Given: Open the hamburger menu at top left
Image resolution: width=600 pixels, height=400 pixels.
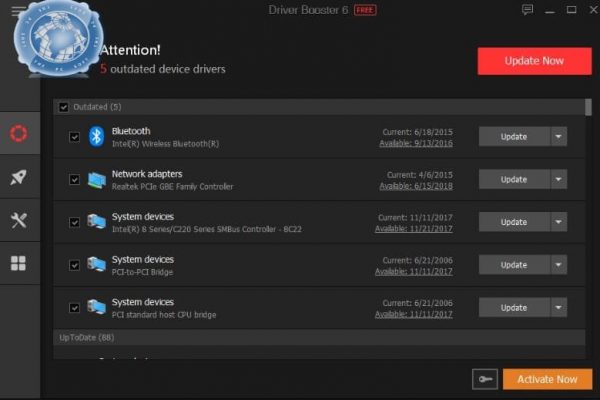Looking at the screenshot, I should tap(16, 11).
